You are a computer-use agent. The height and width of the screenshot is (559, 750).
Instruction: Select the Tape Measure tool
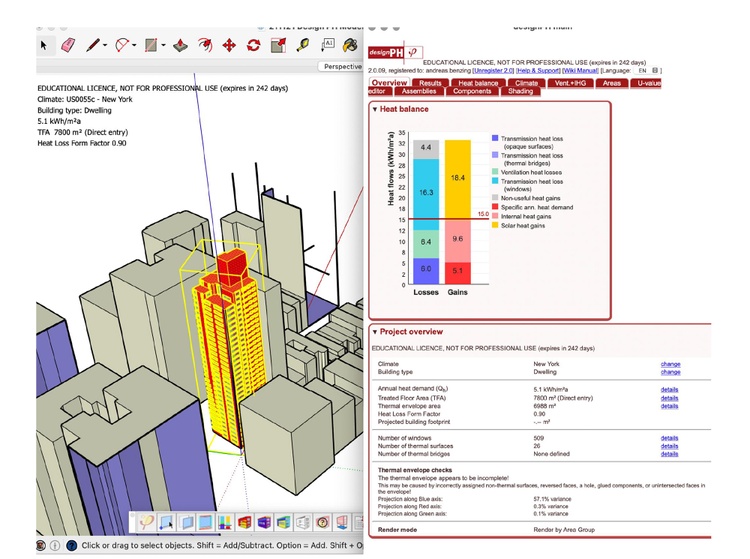pos(303,45)
